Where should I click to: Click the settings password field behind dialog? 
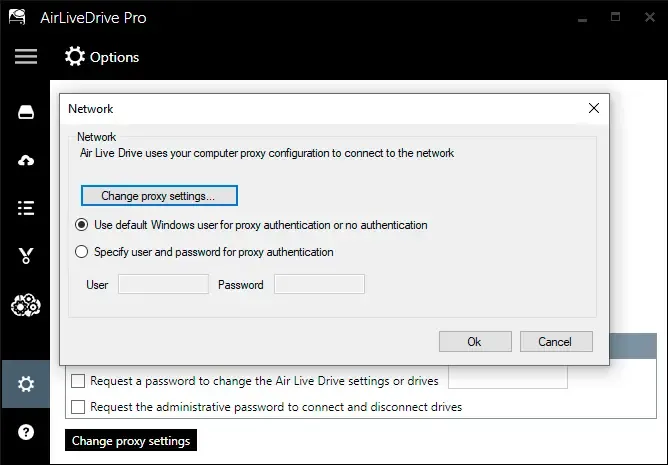508,377
